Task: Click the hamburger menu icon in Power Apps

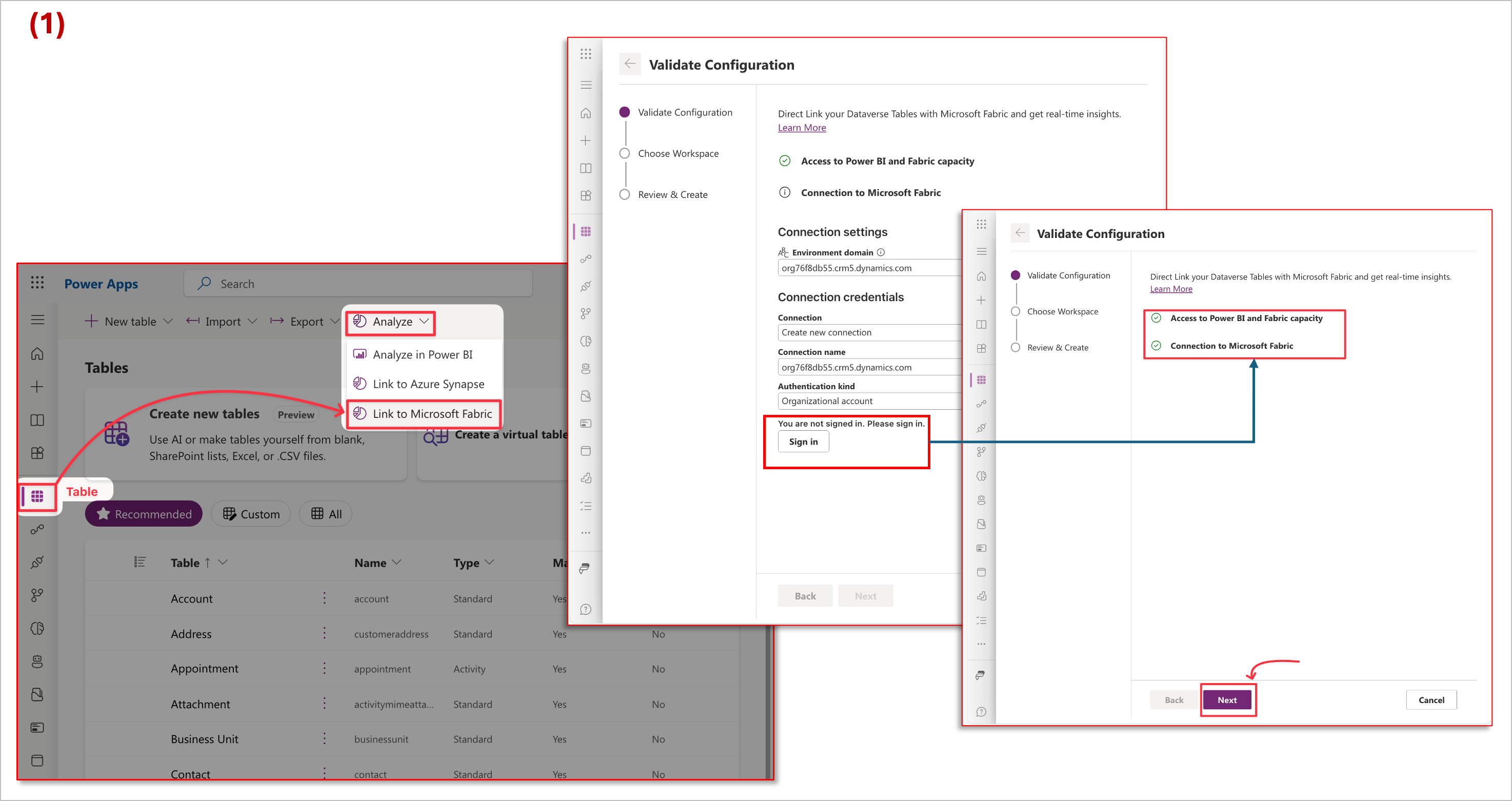Action: pos(37,320)
